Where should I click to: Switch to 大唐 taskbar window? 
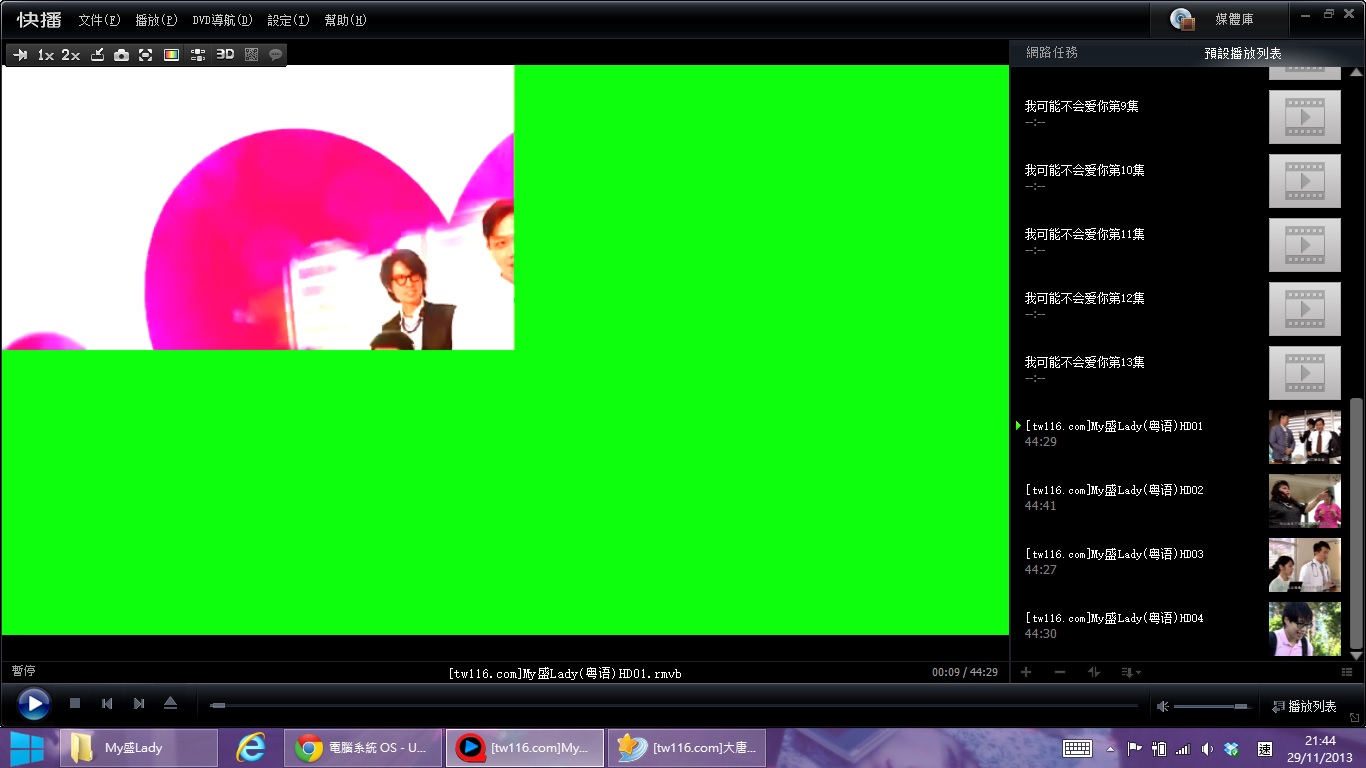687,748
